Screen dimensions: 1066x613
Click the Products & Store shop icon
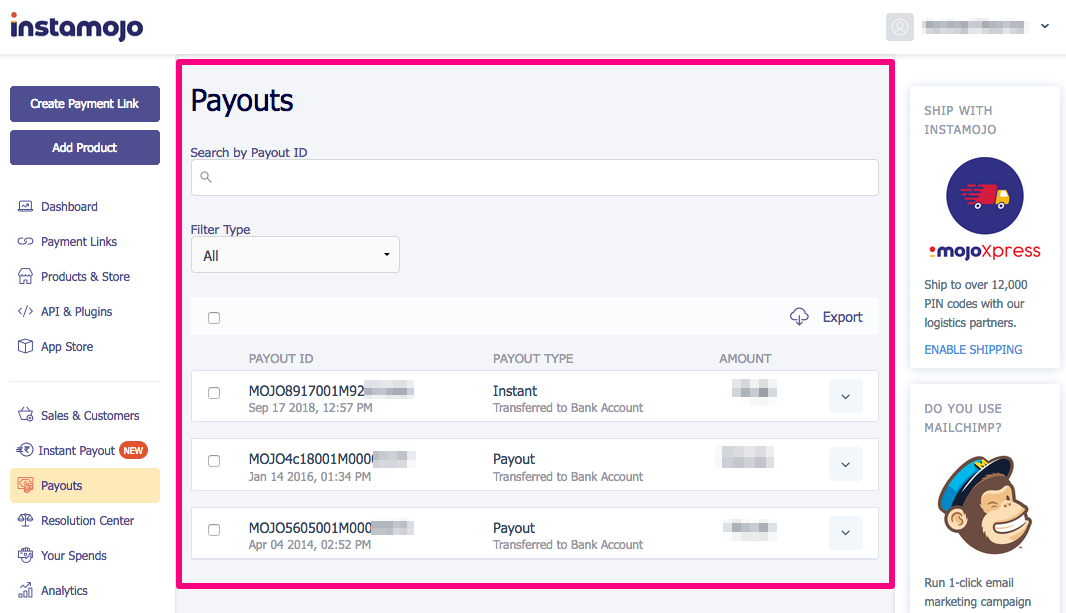pyautogui.click(x=25, y=276)
